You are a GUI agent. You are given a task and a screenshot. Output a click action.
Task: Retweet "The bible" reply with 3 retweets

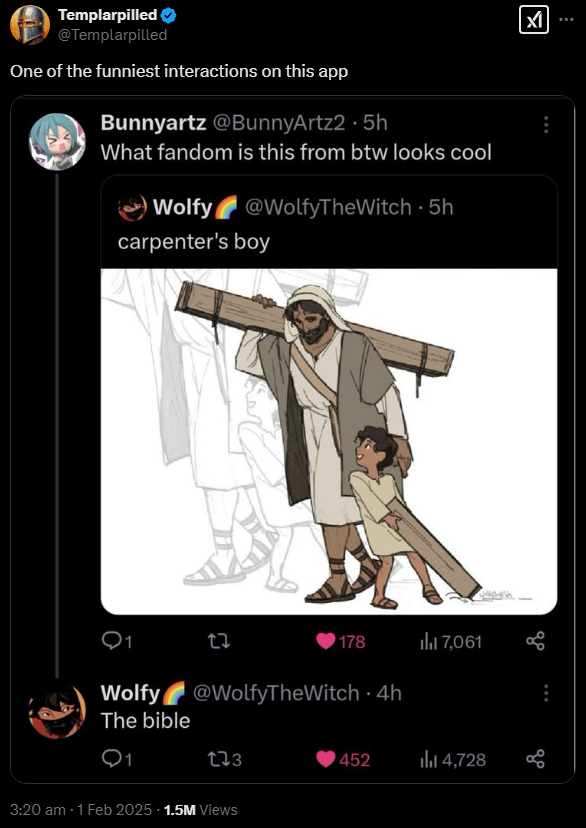(224, 759)
